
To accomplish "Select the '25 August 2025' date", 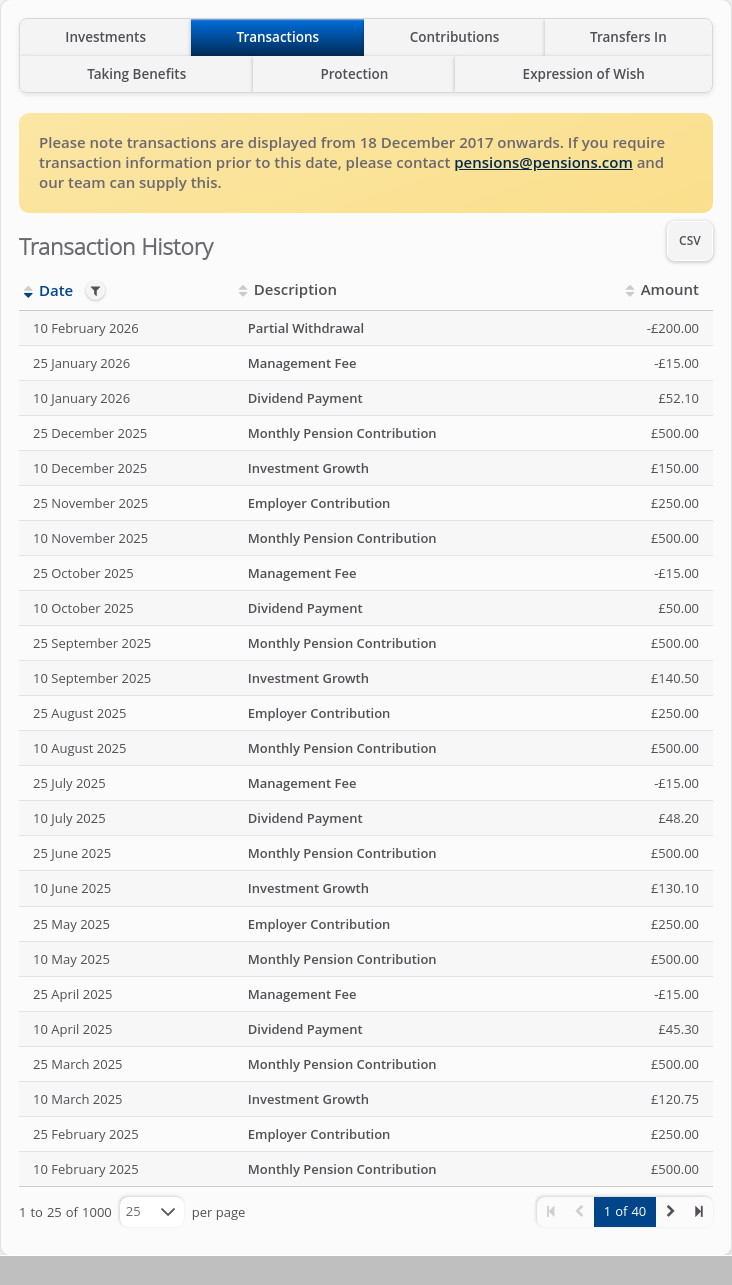I will [x=80, y=713].
